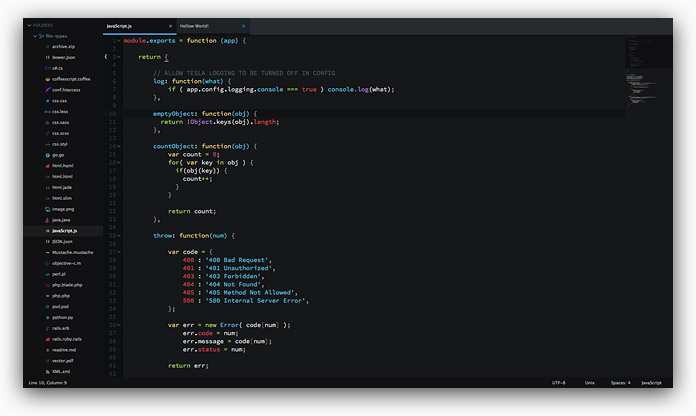Click the css.scss file icon
This screenshot has width=696, height=416.
tap(47, 133)
